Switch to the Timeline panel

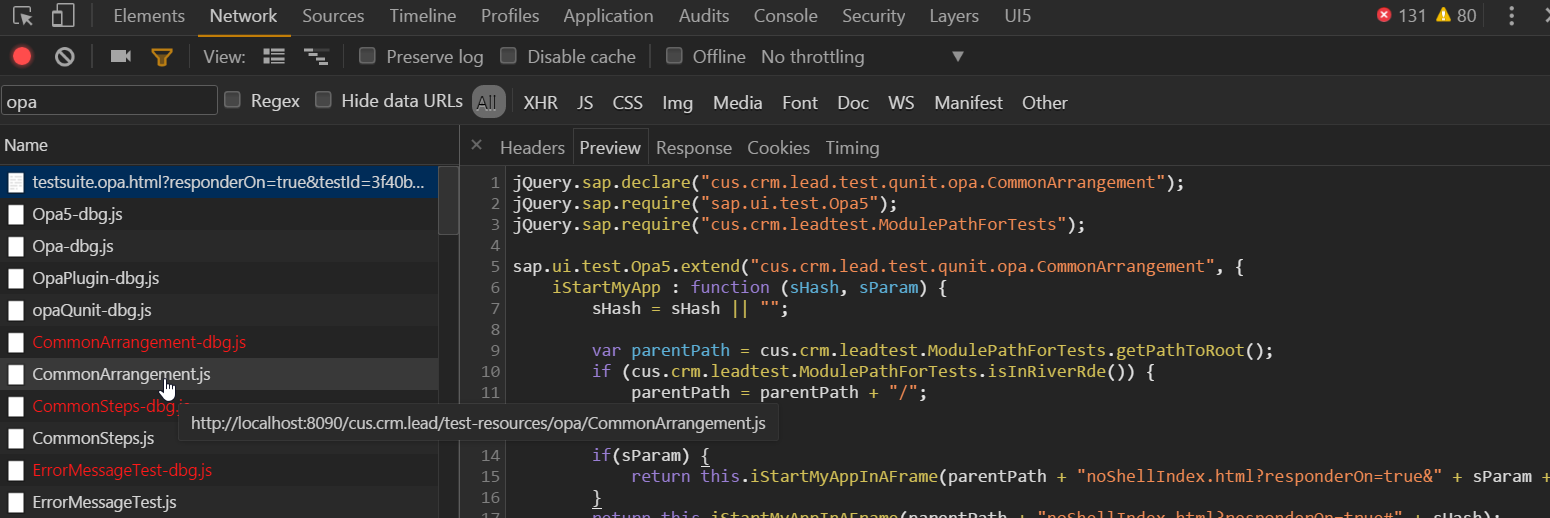point(423,16)
